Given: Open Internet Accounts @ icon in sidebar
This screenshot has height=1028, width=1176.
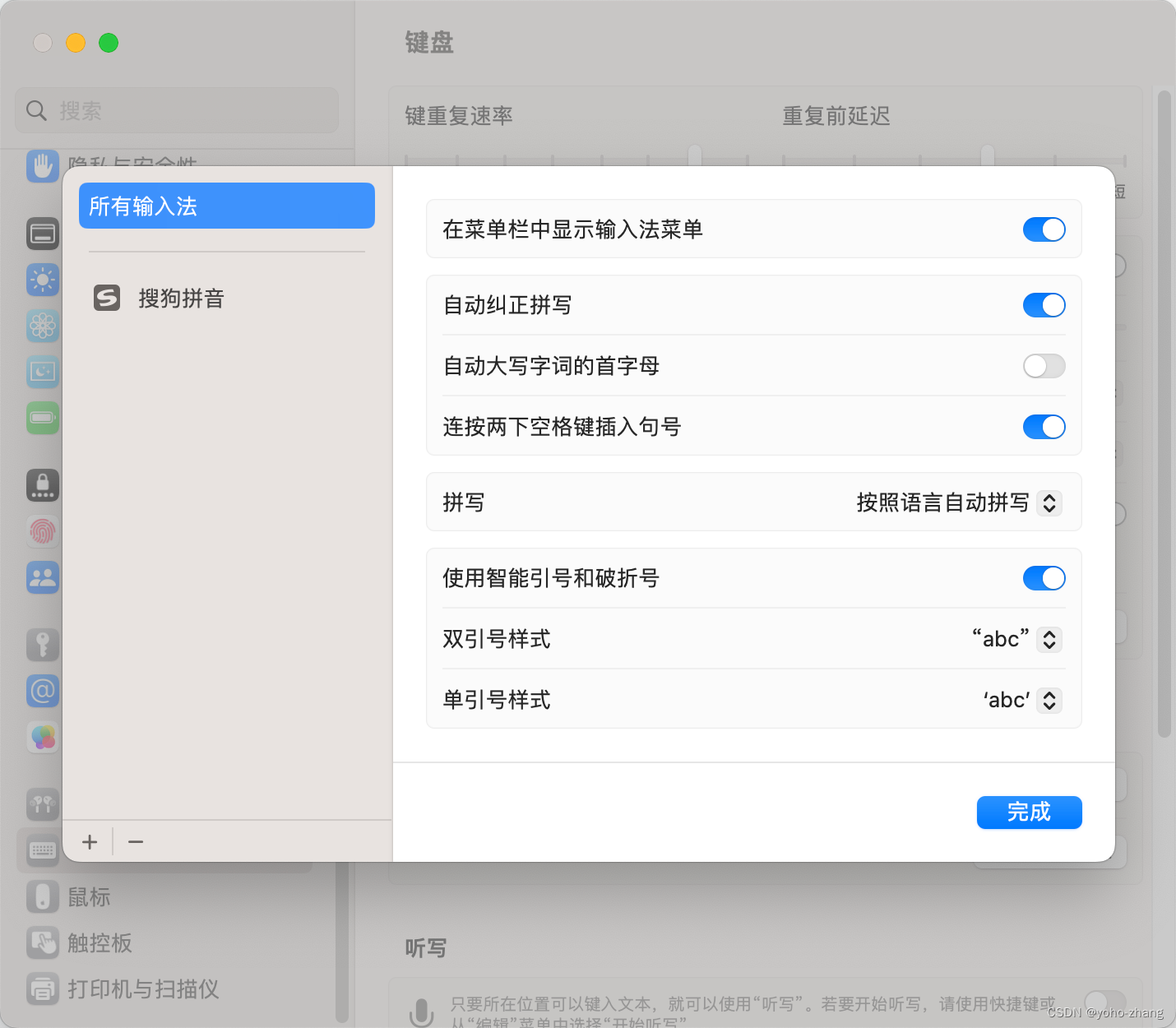Looking at the screenshot, I should (43, 691).
